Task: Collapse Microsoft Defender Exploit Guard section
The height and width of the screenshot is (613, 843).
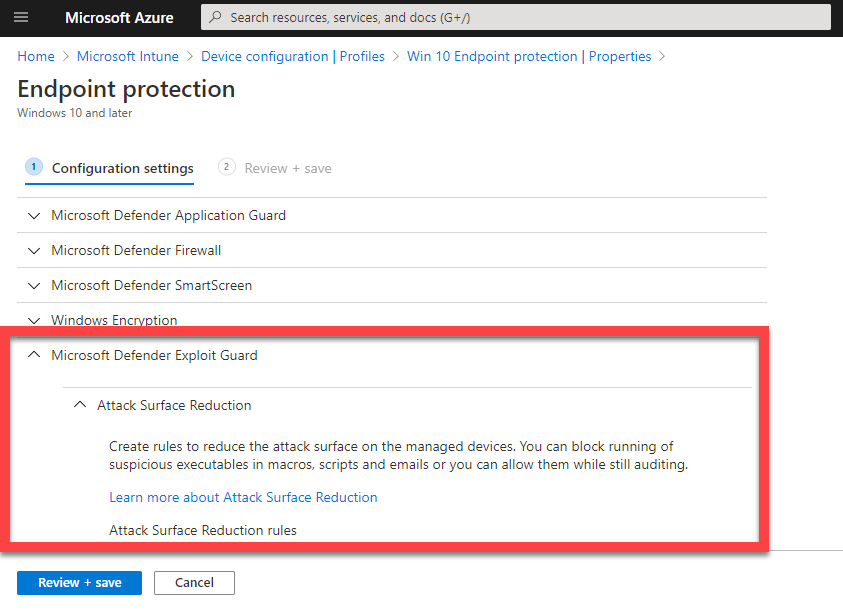Action: point(154,355)
